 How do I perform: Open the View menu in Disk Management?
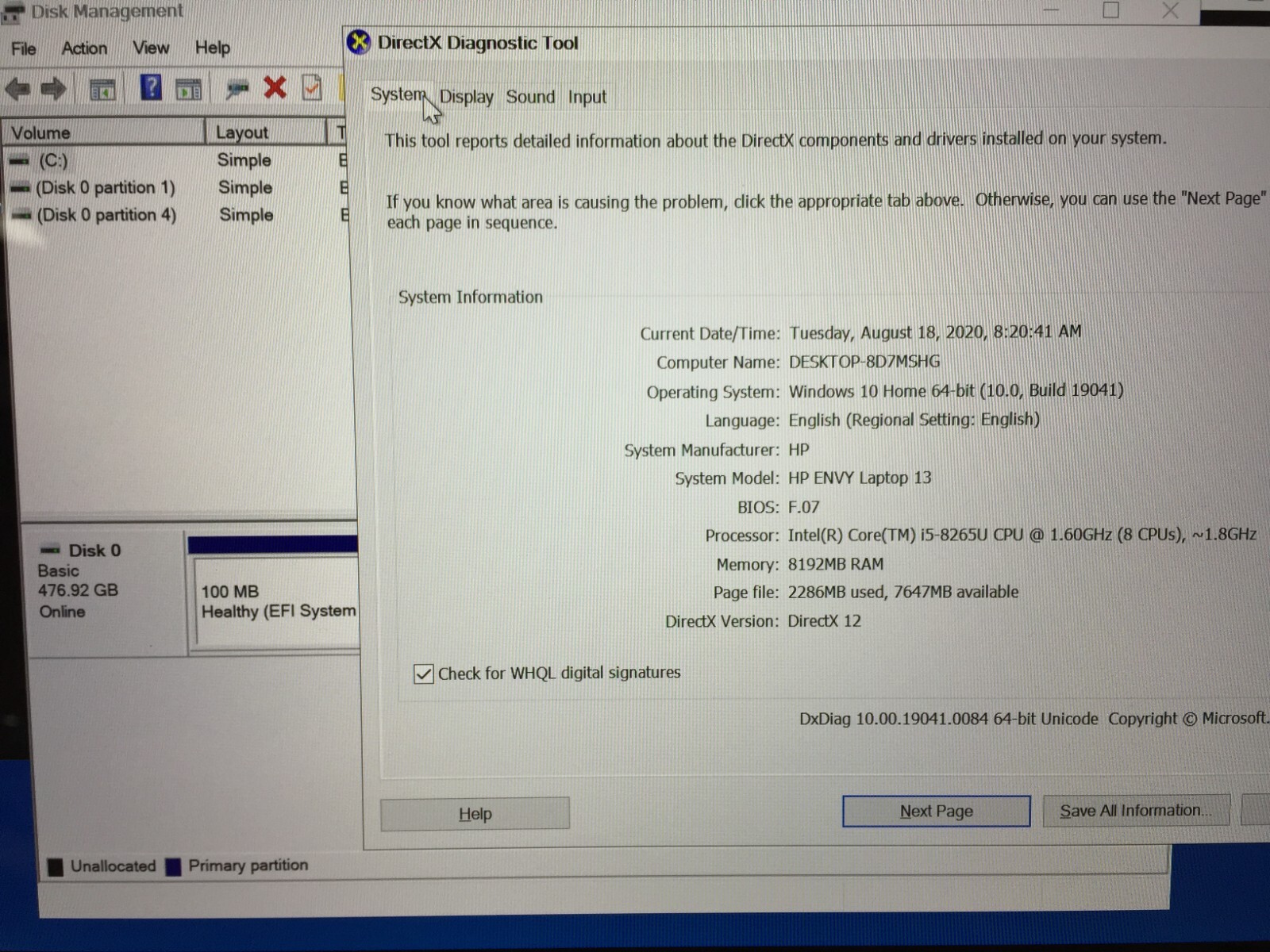[151, 48]
